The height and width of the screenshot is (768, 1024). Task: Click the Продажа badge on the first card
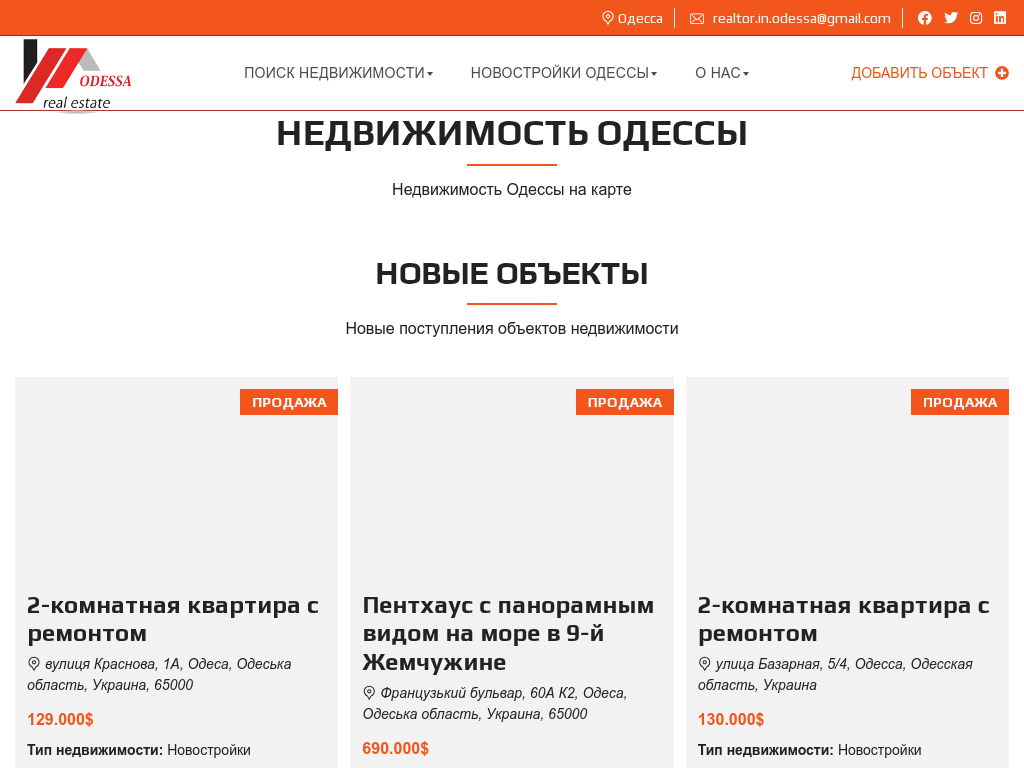[x=289, y=402]
